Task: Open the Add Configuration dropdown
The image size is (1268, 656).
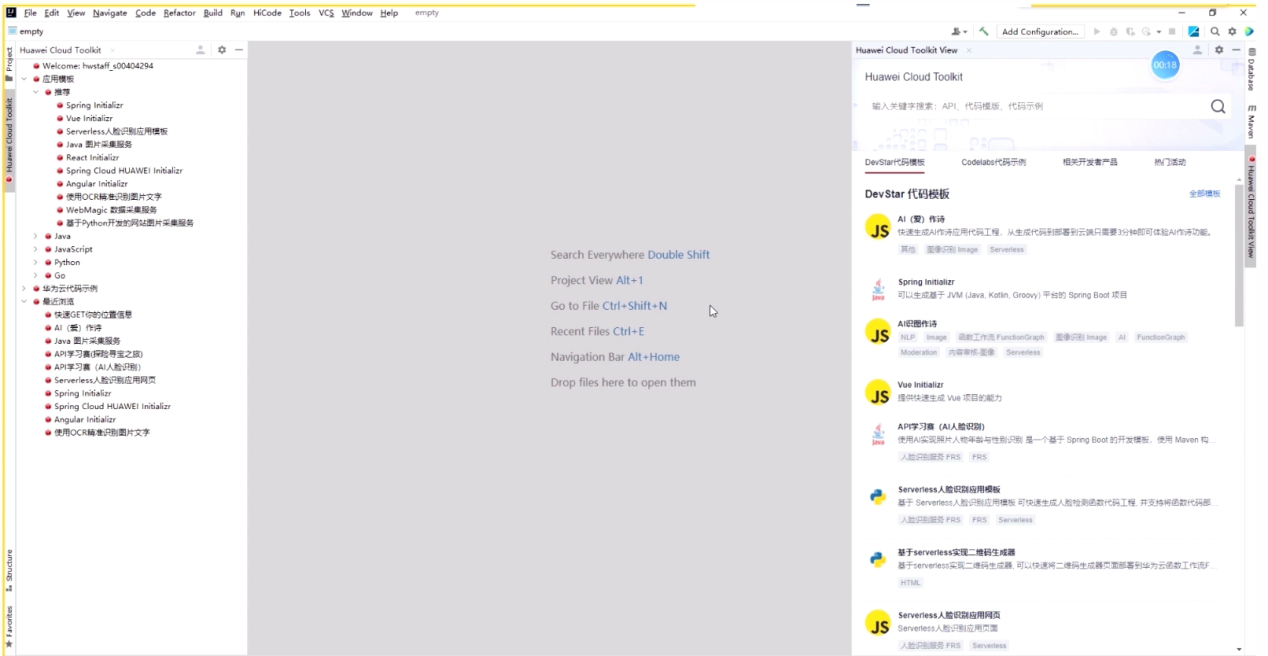Action: tap(1040, 31)
